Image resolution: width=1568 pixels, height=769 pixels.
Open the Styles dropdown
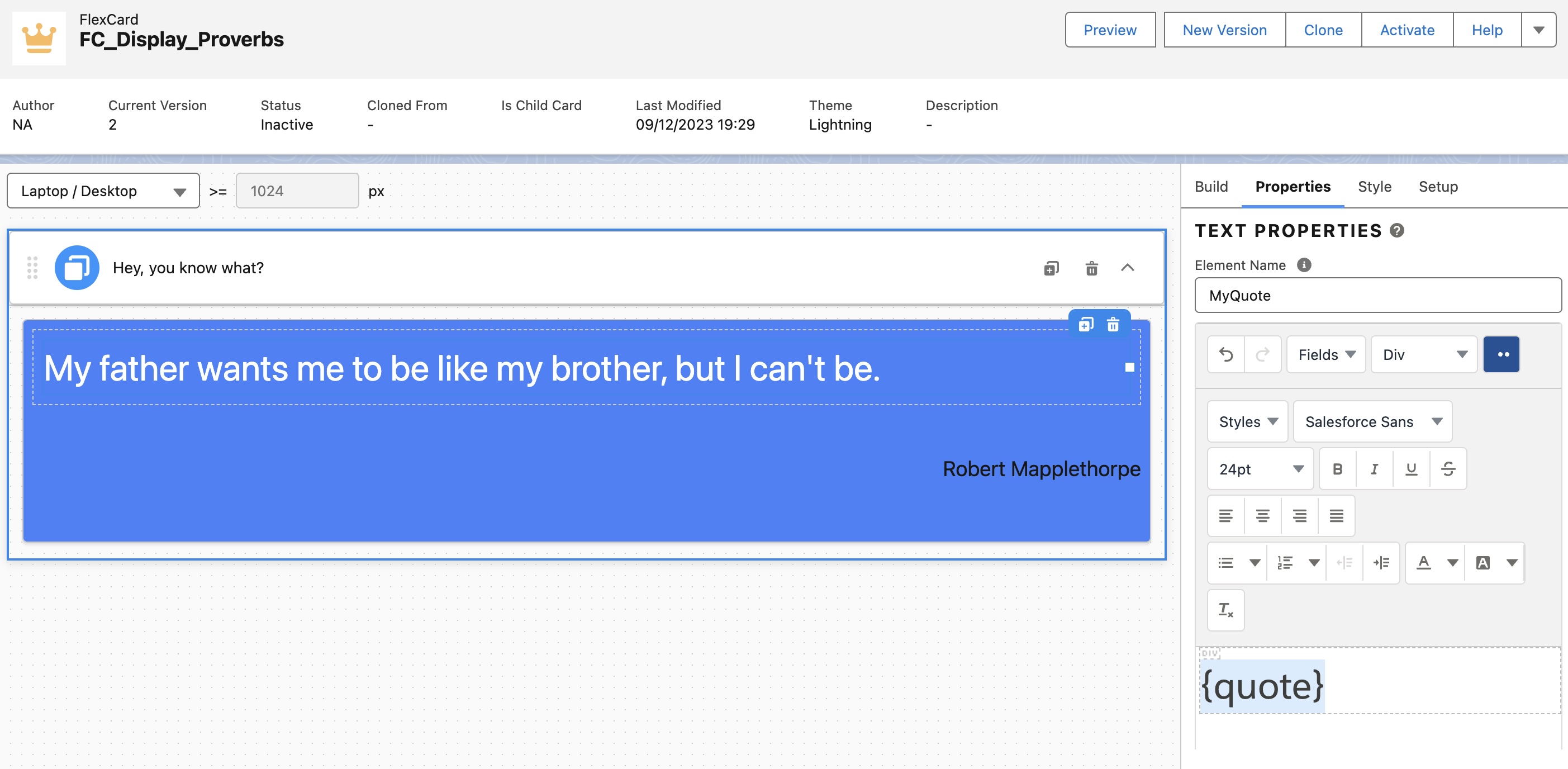tap(1247, 421)
